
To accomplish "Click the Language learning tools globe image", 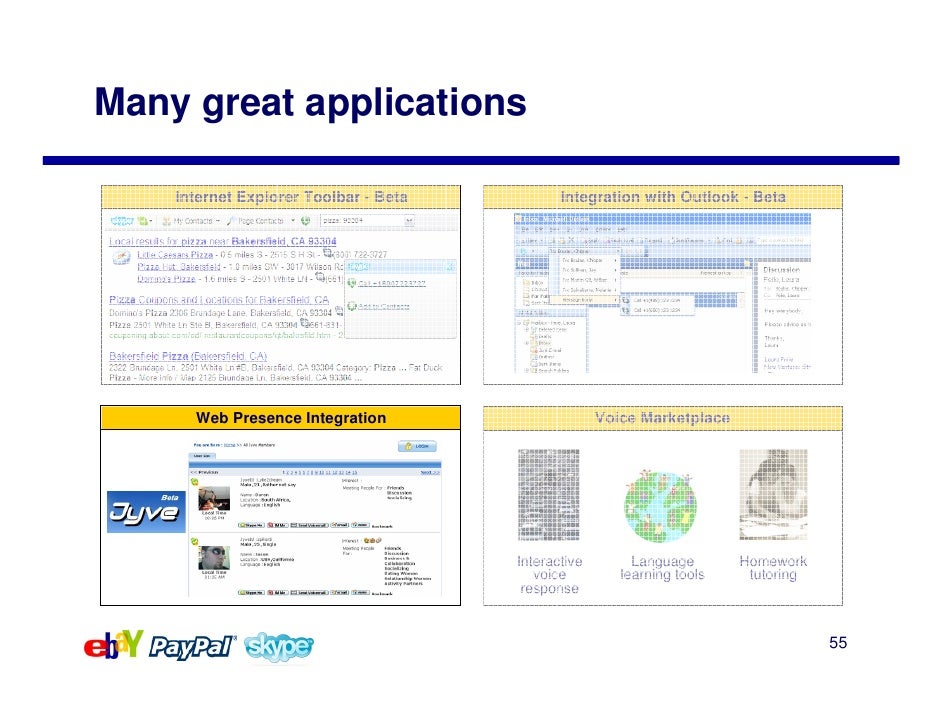I will (660, 506).
